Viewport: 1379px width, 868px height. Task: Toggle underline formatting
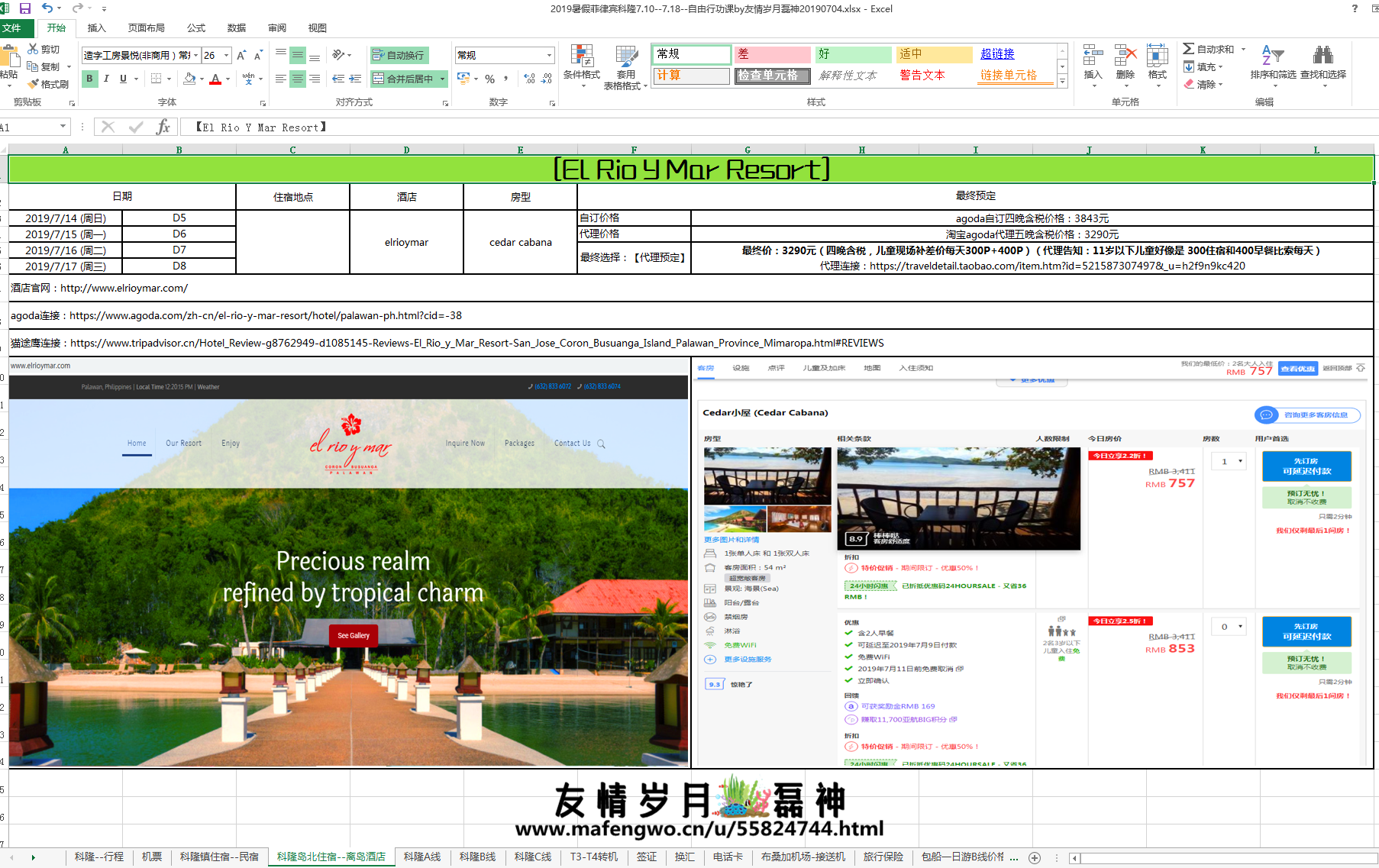pos(123,79)
